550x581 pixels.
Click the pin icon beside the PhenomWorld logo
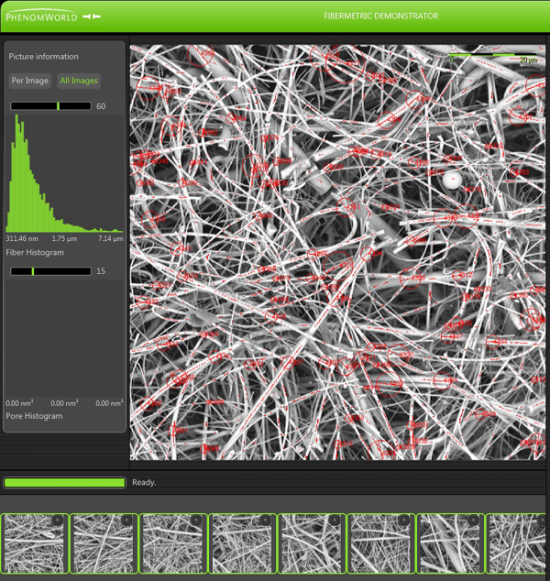[92, 16]
